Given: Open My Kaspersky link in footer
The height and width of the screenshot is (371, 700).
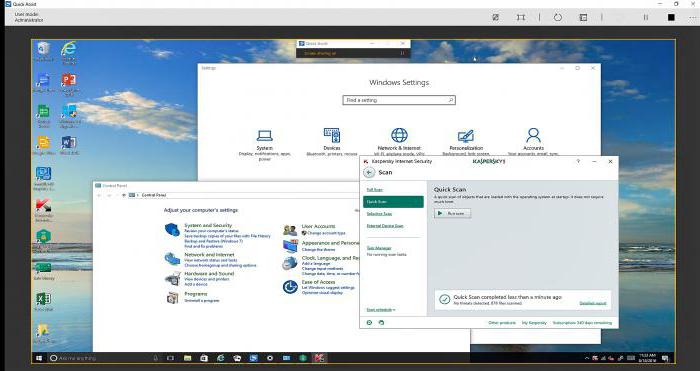Looking at the screenshot, I should coord(534,323).
